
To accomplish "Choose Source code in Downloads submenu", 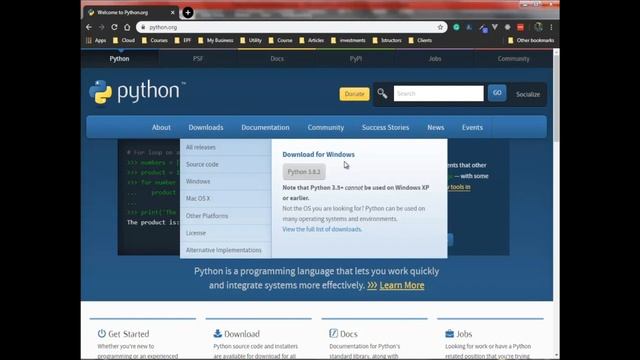I will [226, 164].
